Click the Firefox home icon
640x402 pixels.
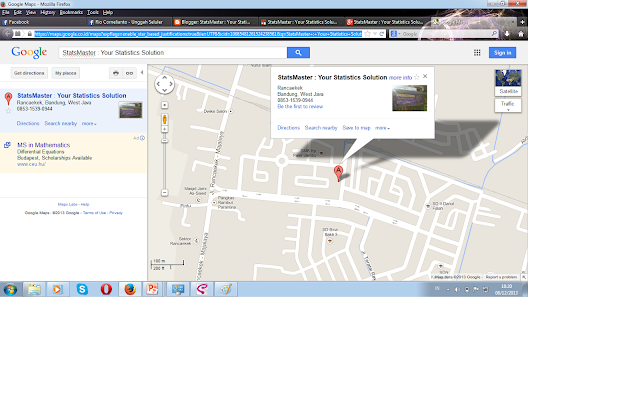click(521, 34)
